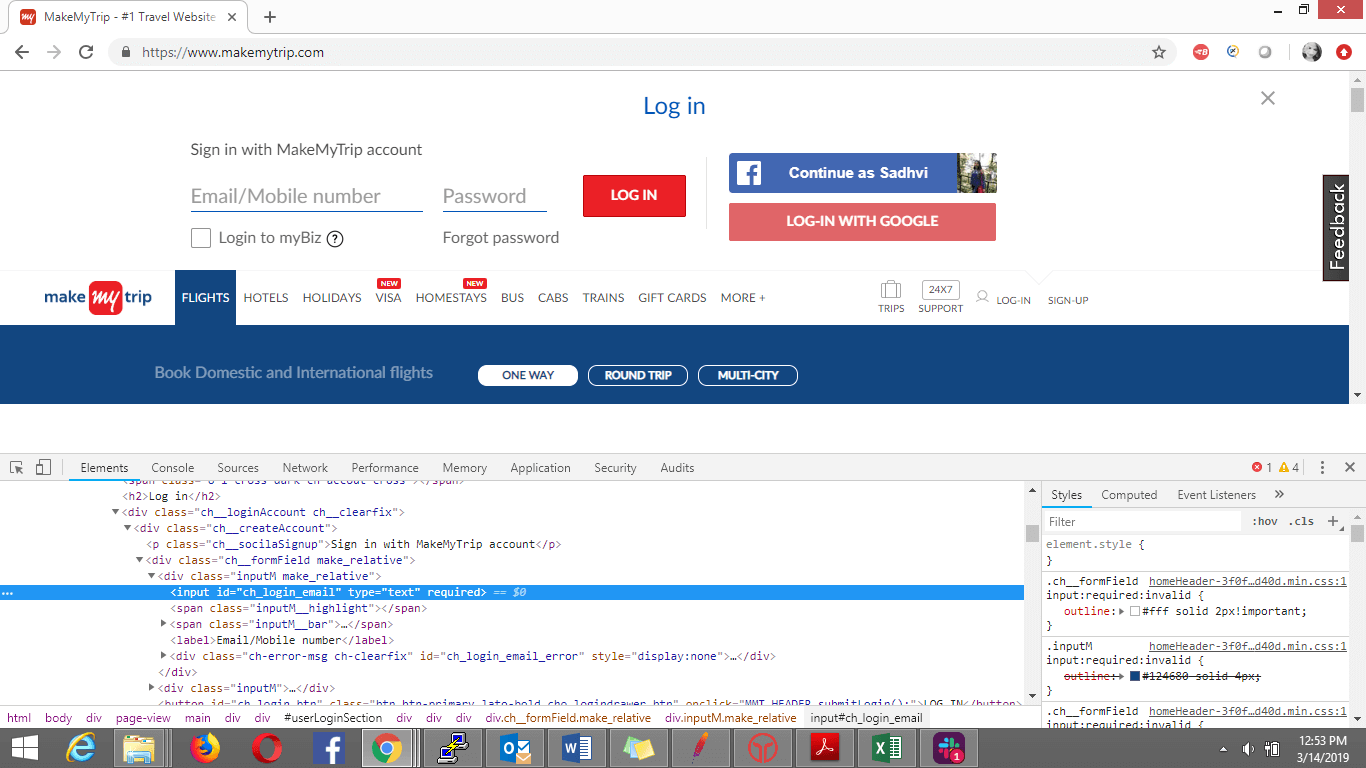Select the ONE WAY trip option
Screen dimensions: 1366x768
528,375
